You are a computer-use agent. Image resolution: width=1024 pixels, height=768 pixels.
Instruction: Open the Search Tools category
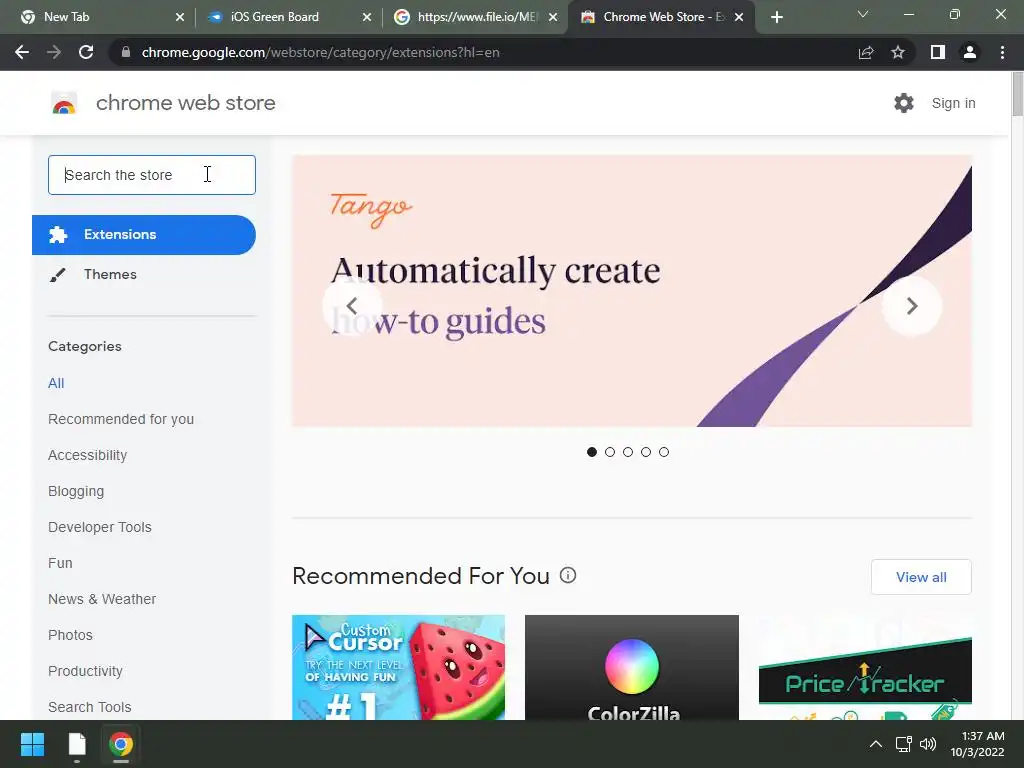coord(89,707)
